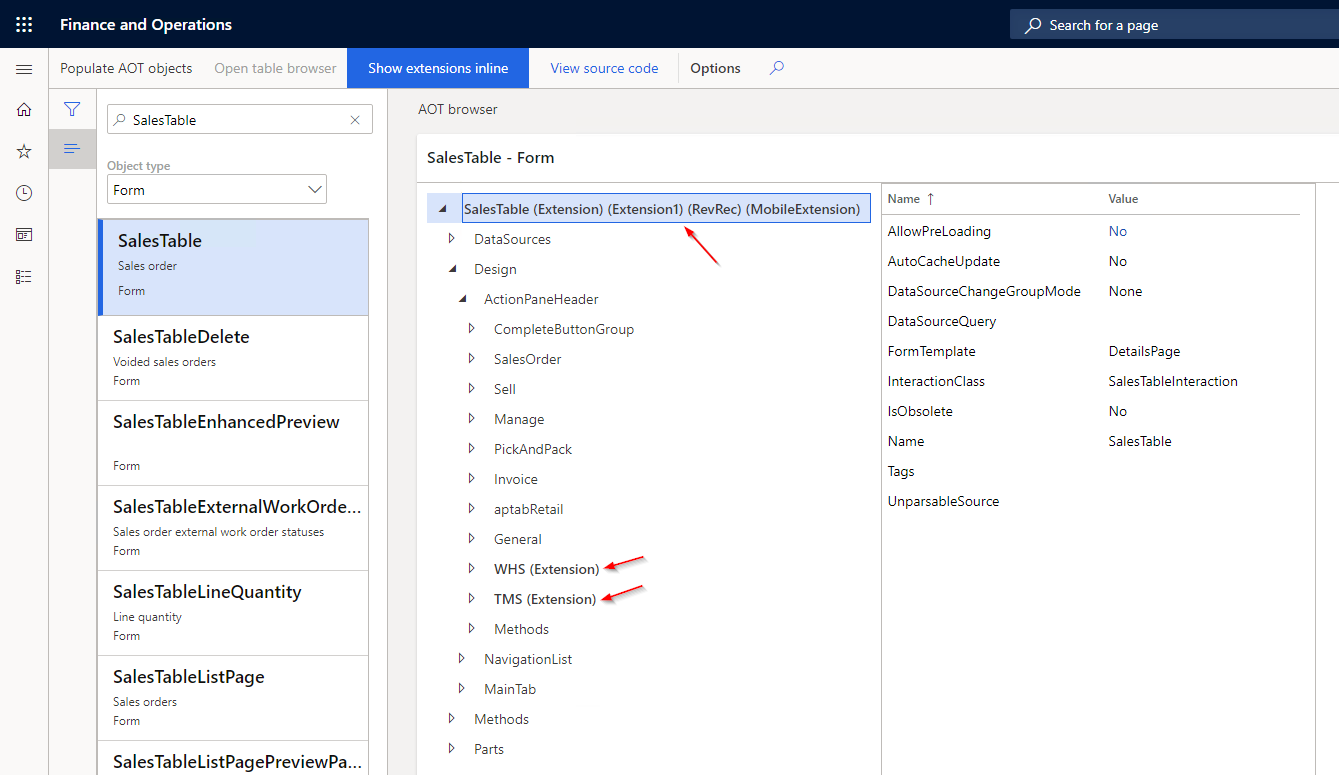Open Modules list icon in sidebar
The height and width of the screenshot is (775, 1339).
[24, 276]
